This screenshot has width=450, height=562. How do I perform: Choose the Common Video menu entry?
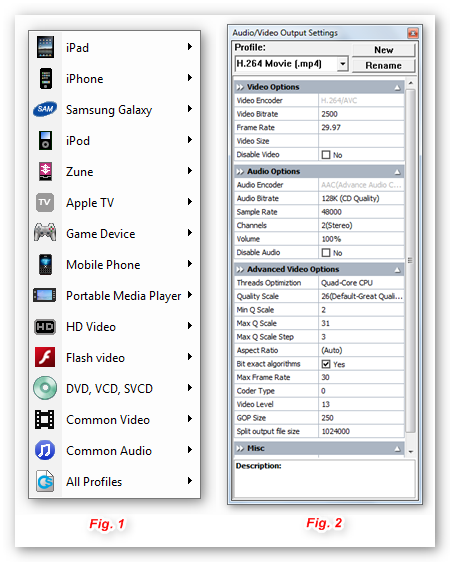[x=114, y=419]
